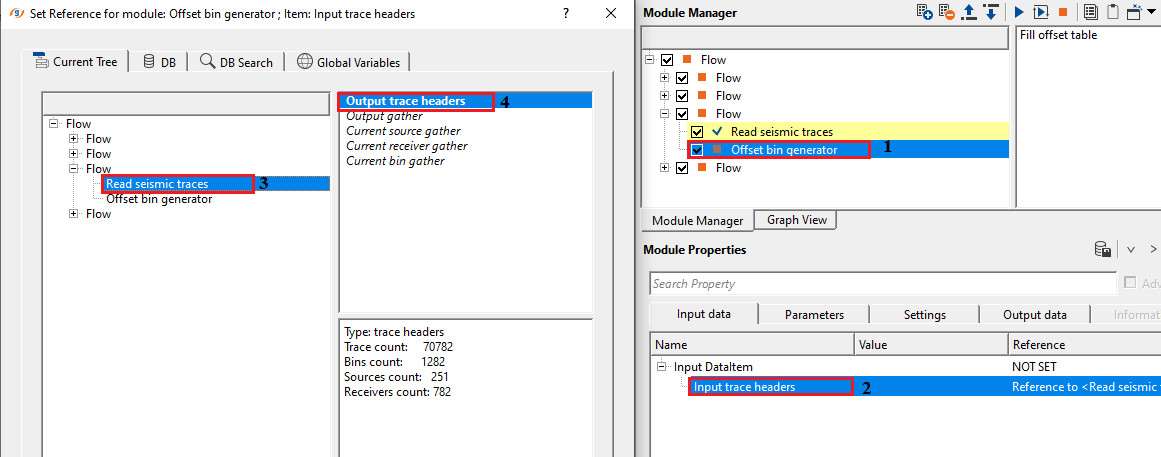
Task: Select Offset bin generator in the dialog tree
Action: pyautogui.click(x=159, y=199)
